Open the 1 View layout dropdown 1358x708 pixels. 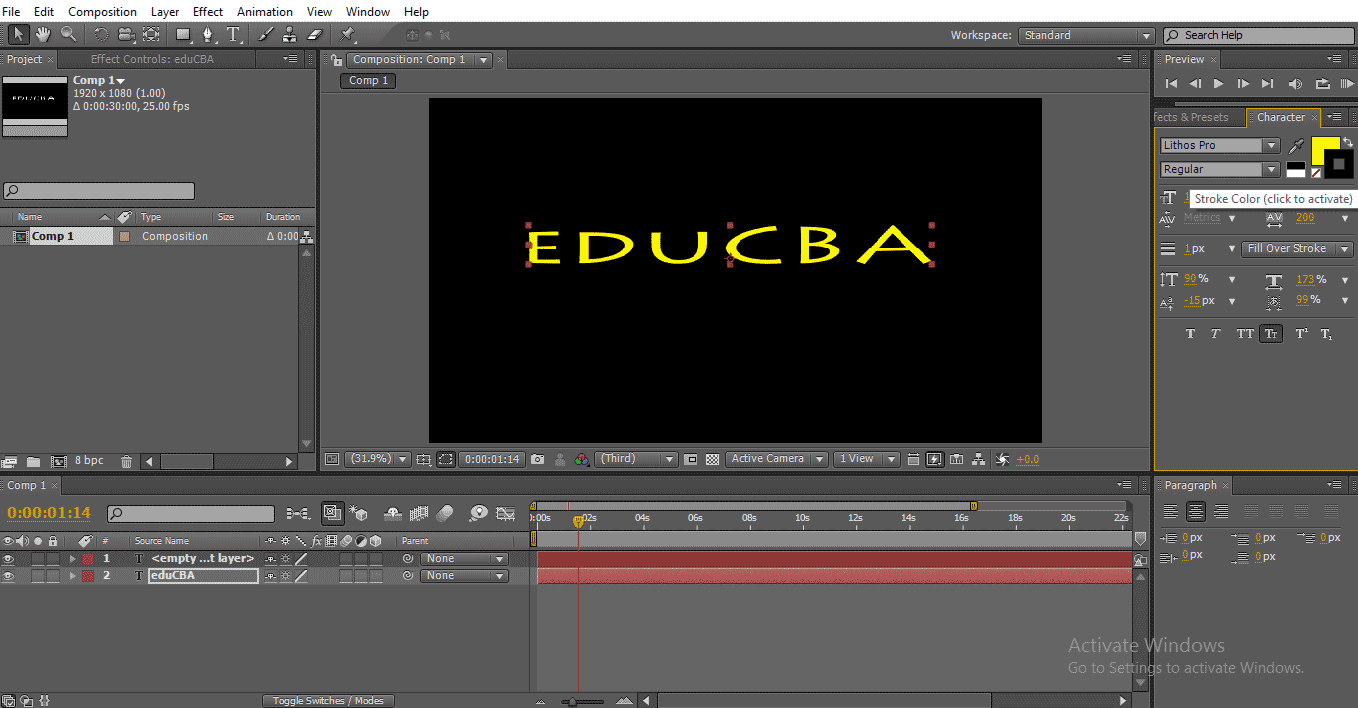click(866, 459)
